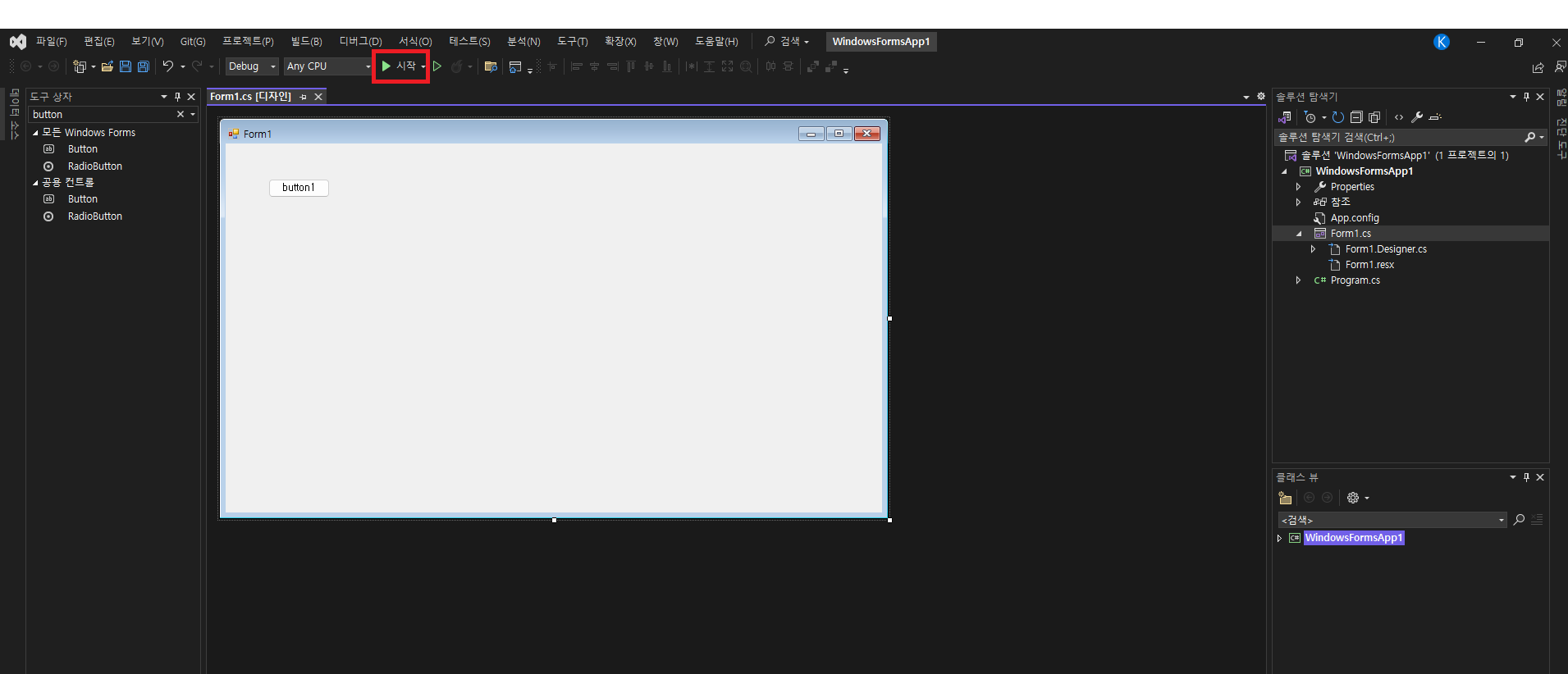
Task: Click Solution Explorer pending changes filter clock icon
Action: 1310,117
